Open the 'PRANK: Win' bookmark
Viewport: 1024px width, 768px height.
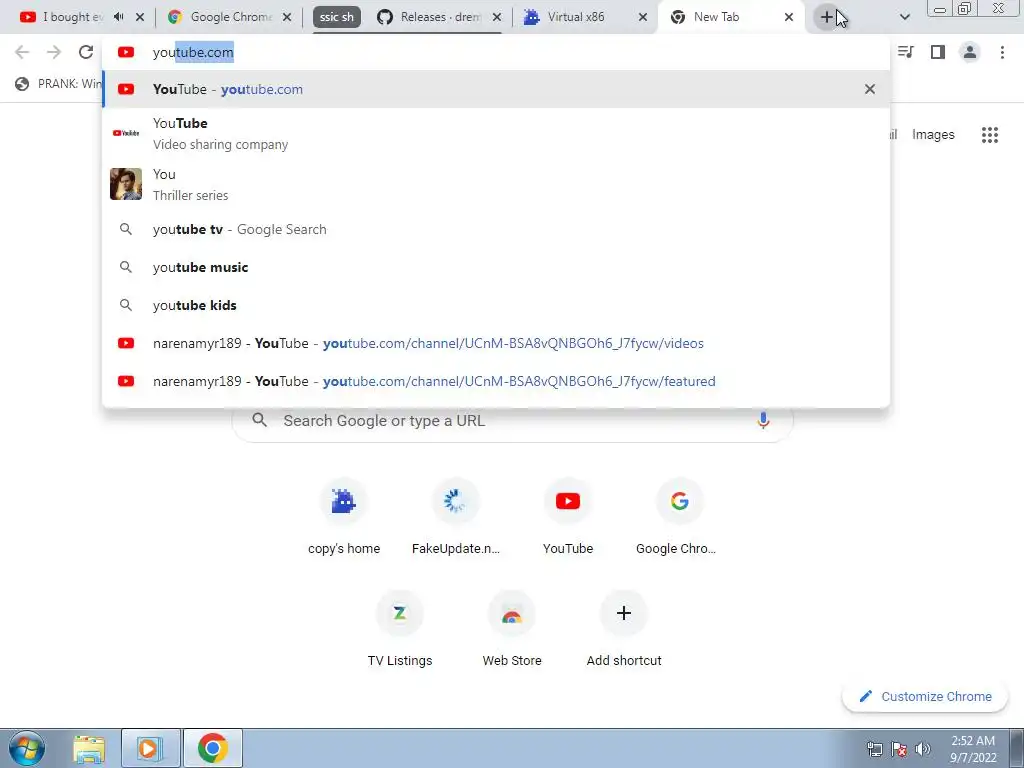pos(59,84)
